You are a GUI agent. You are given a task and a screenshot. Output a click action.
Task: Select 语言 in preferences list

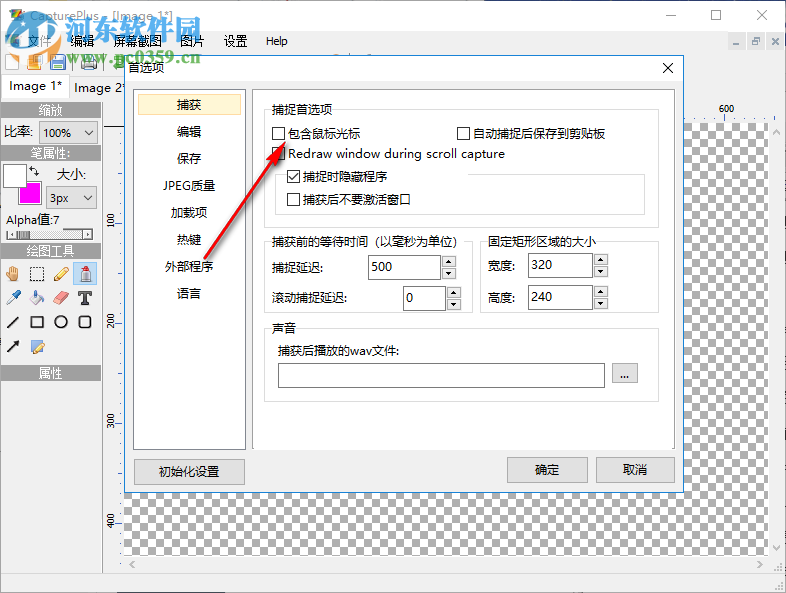click(x=189, y=294)
